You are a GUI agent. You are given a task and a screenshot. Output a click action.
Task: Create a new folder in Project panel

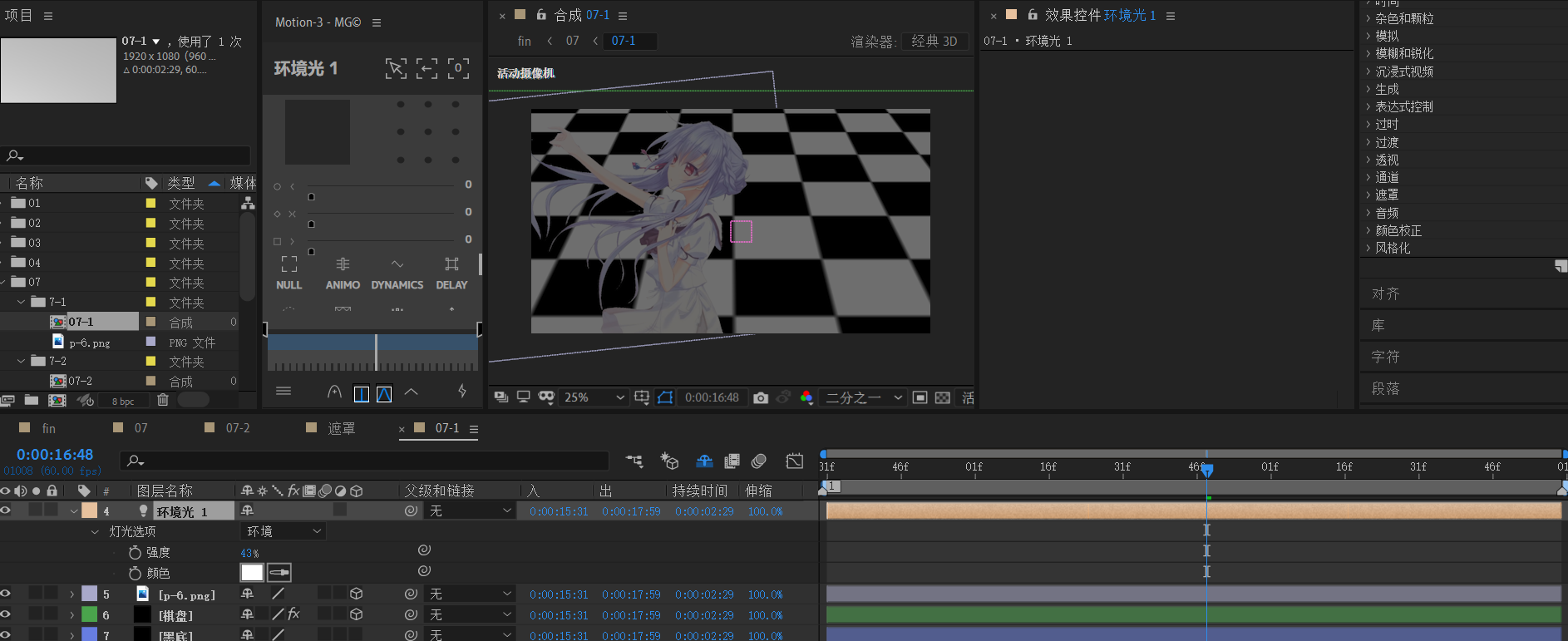32,400
